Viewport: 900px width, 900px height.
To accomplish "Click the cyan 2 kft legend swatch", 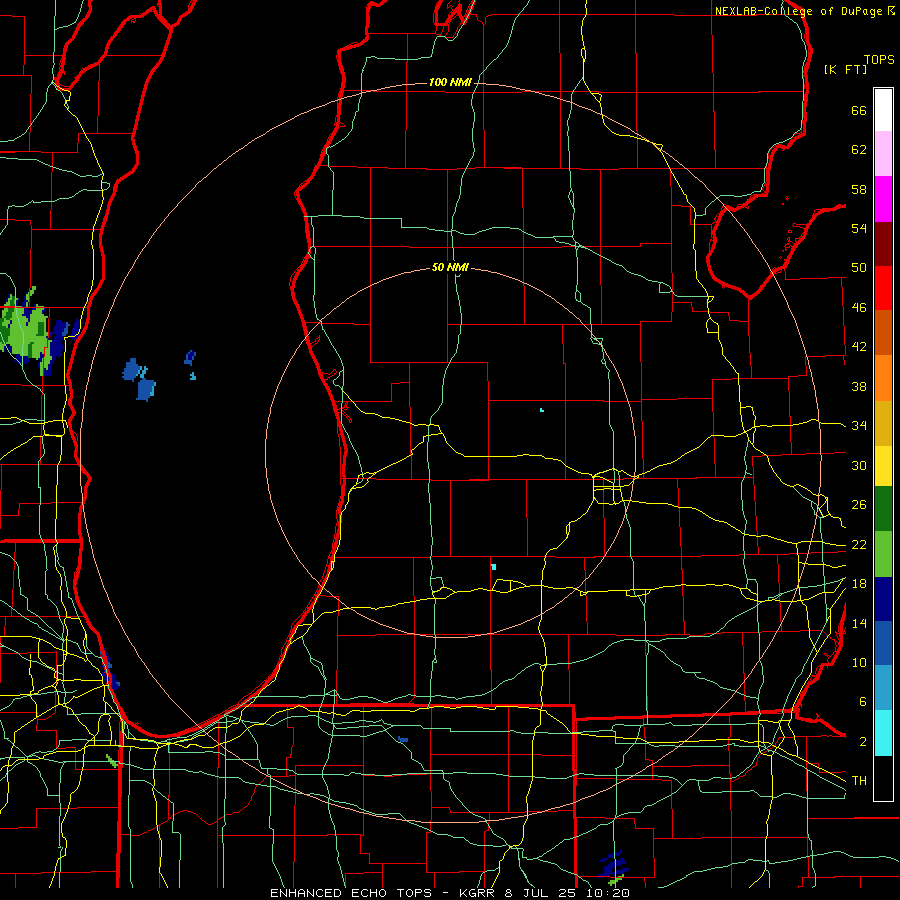I will click(x=883, y=733).
